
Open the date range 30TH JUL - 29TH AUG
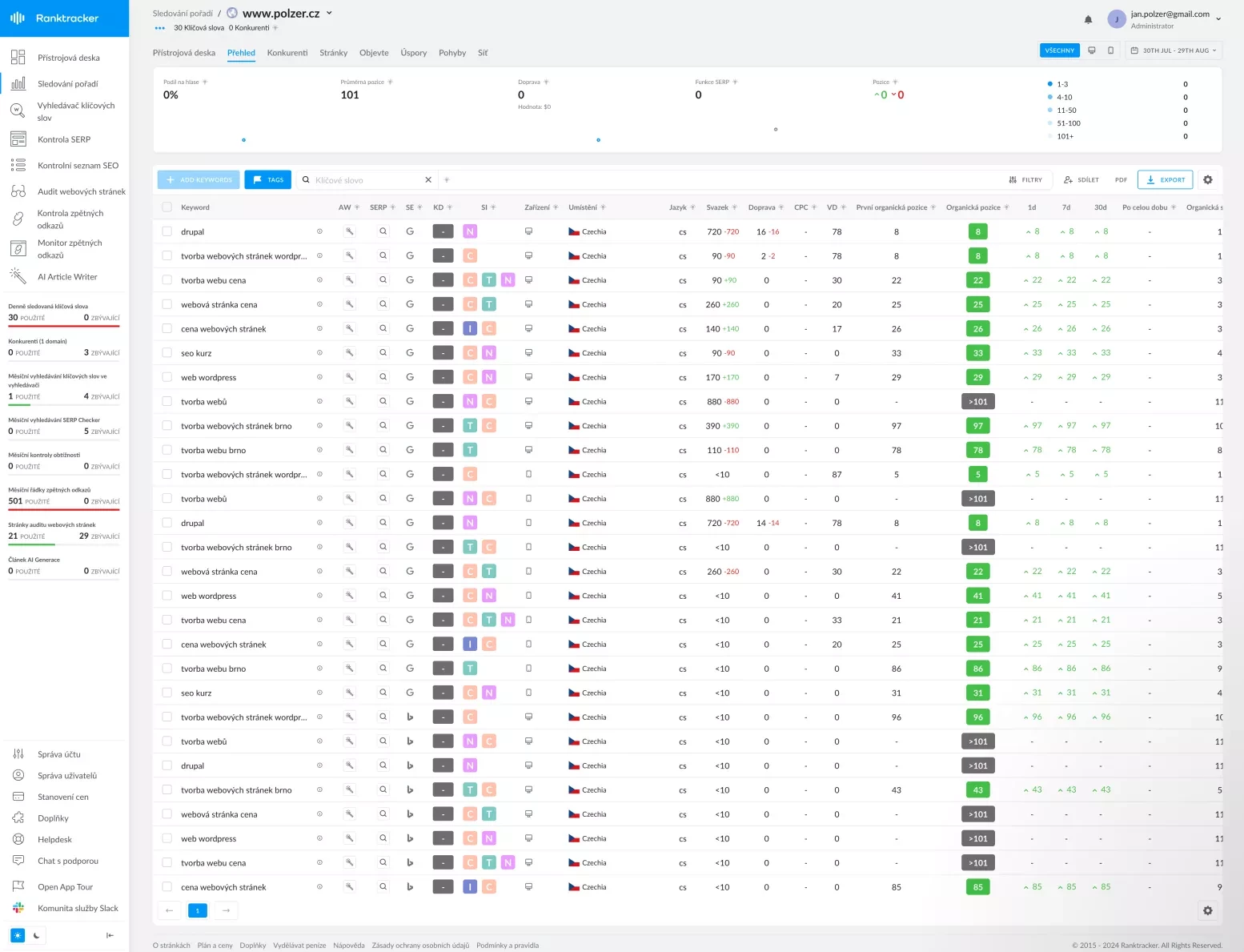point(1174,50)
